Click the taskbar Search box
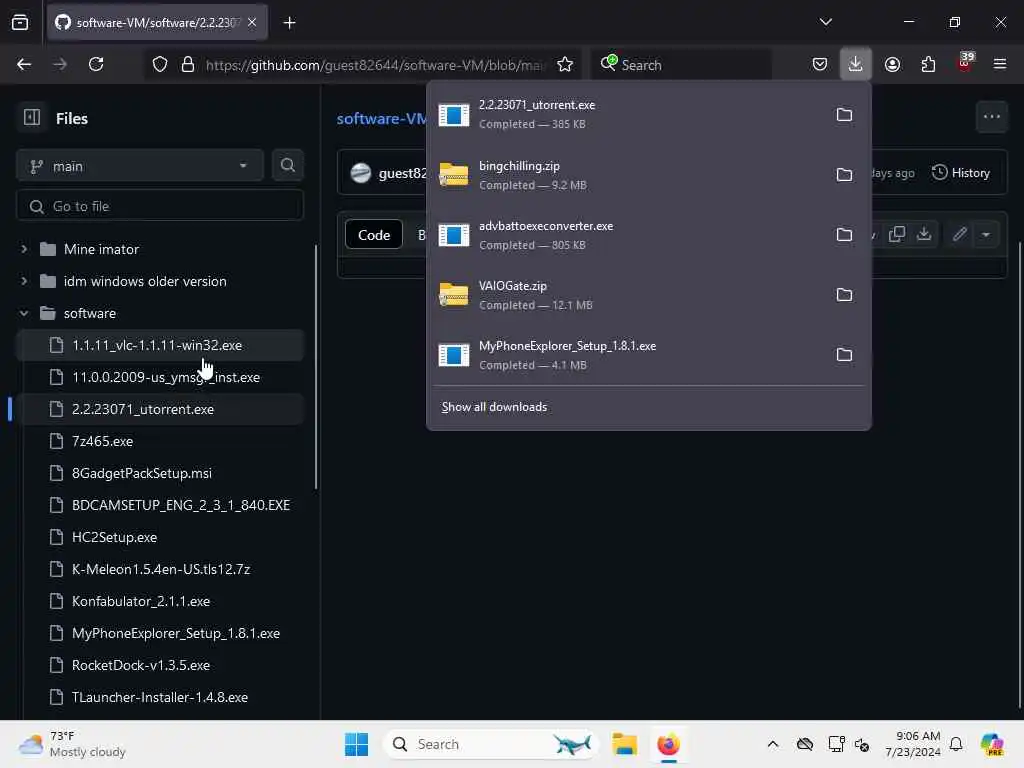The width and height of the screenshot is (1024, 768). pyautogui.click(x=491, y=744)
